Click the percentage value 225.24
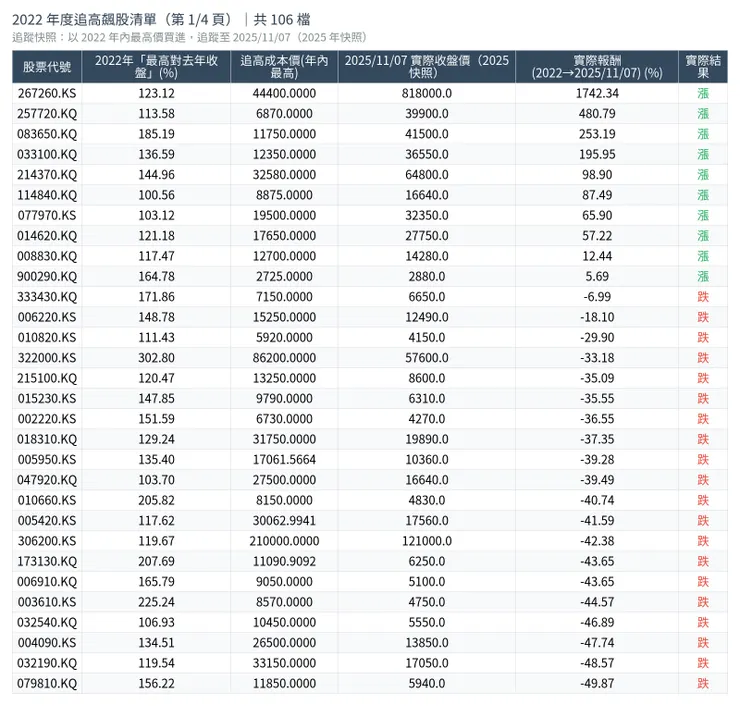This screenshot has height=706, width=740. tap(156, 602)
